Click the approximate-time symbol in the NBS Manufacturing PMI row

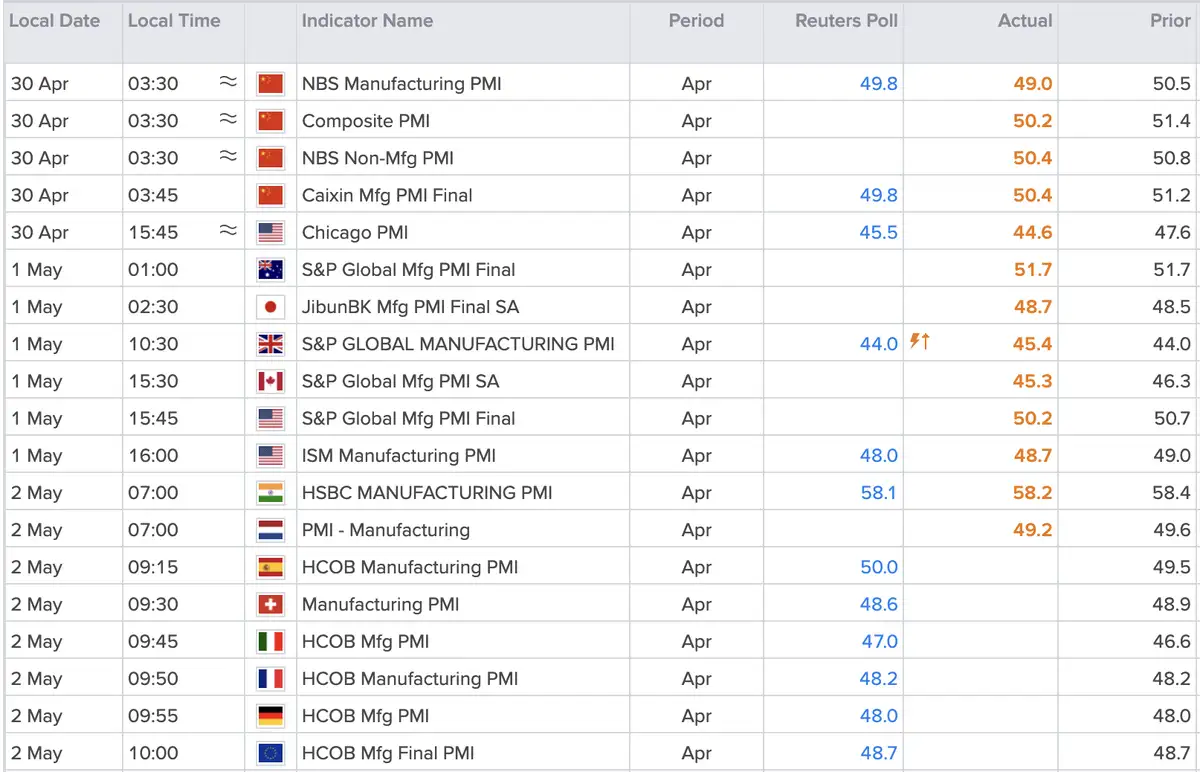[x=228, y=83]
